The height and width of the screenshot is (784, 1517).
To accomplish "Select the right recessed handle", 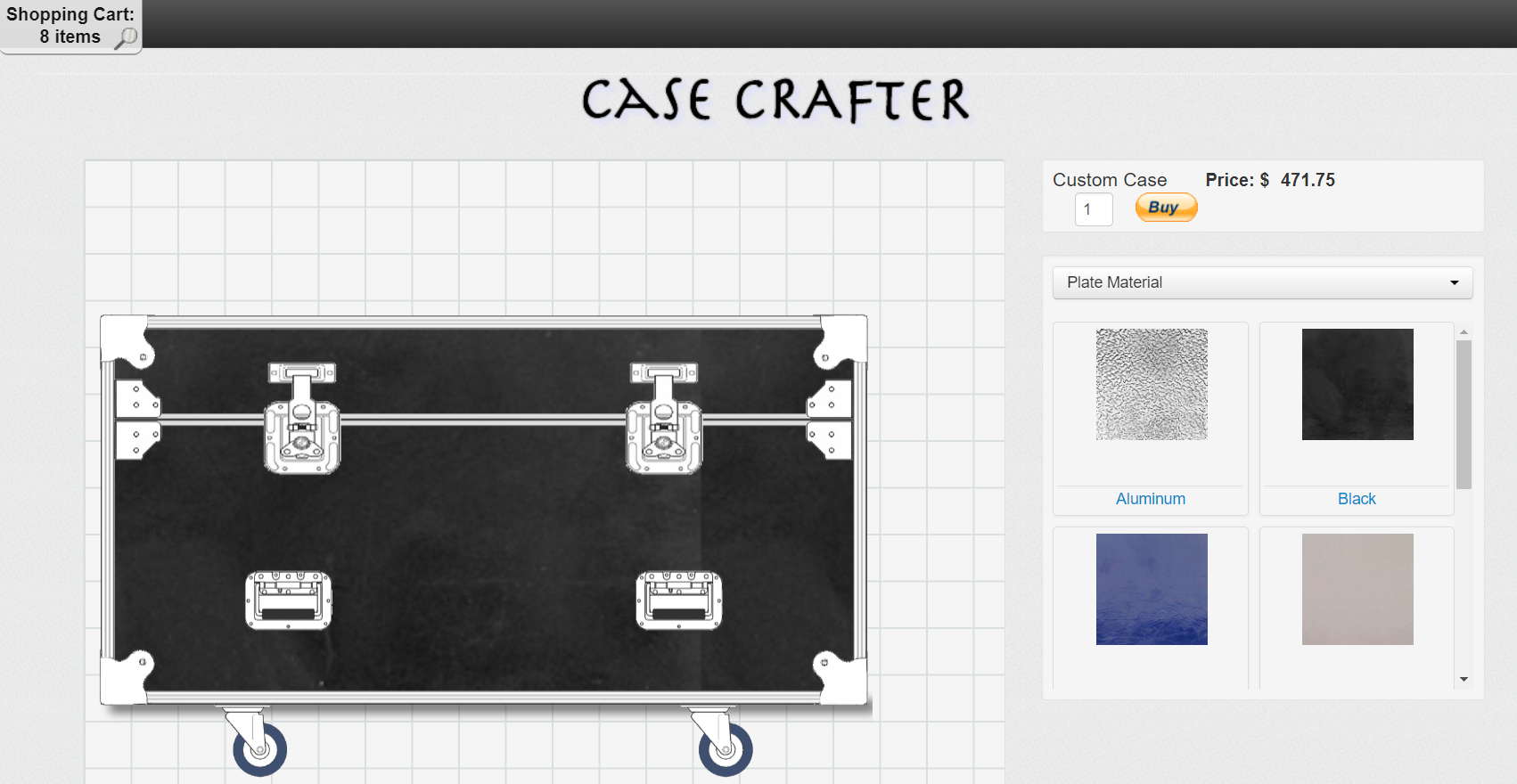I will point(679,600).
